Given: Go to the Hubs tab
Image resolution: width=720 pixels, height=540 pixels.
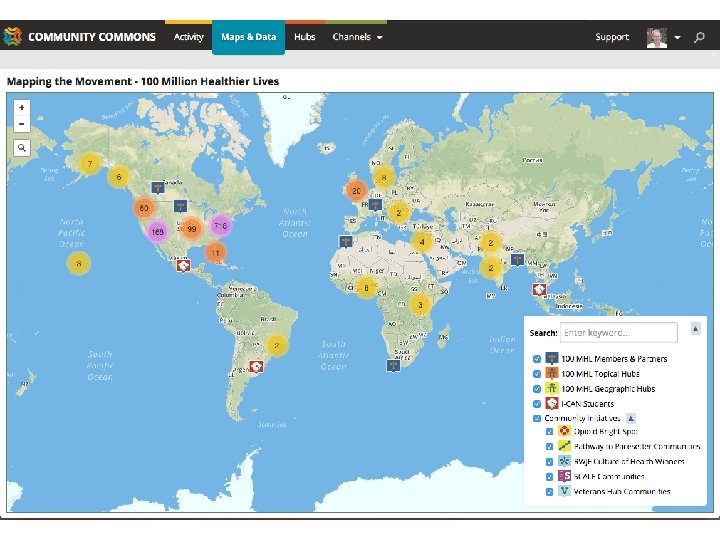Looking at the screenshot, I should tap(304, 37).
